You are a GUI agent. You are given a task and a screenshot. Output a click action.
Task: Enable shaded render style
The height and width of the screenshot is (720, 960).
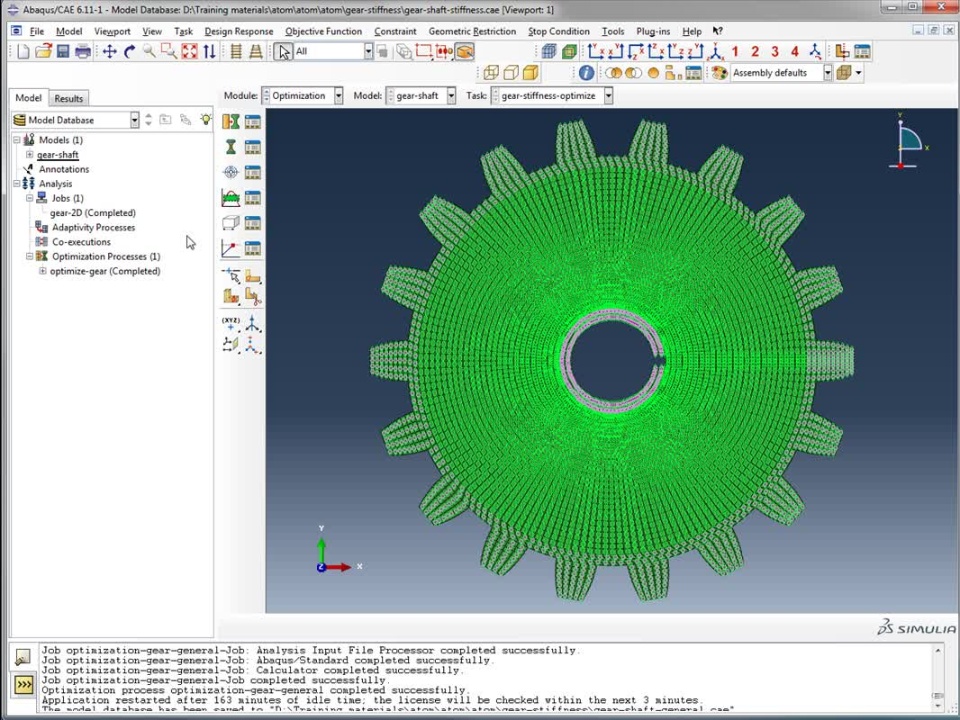point(531,73)
